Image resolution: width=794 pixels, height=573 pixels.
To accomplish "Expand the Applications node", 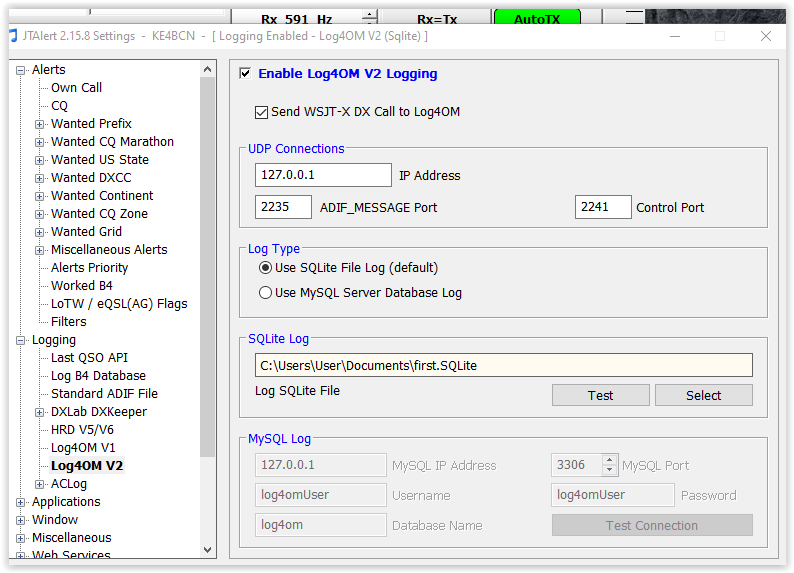I will click(x=20, y=502).
